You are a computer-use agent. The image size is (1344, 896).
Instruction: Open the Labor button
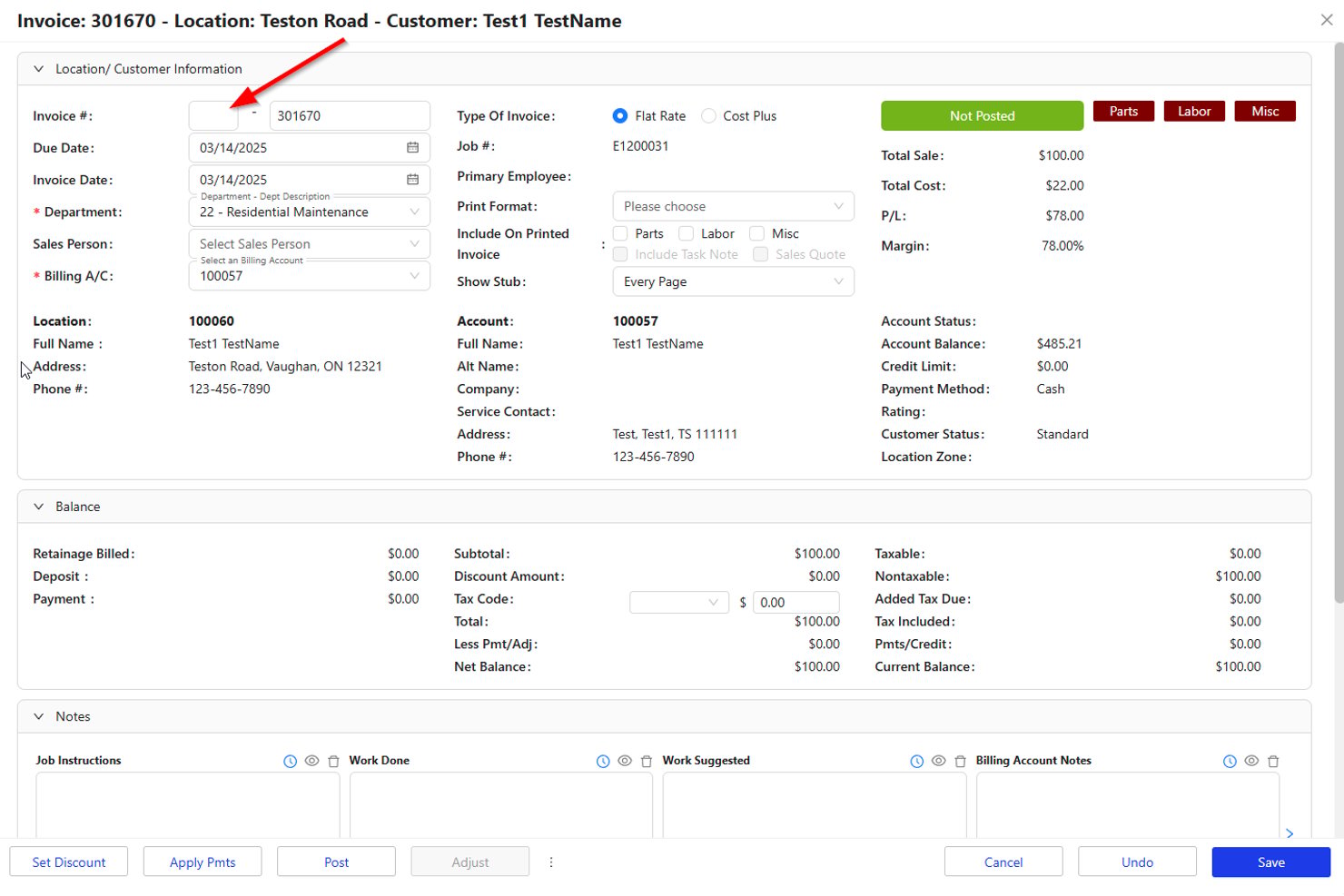point(1194,111)
